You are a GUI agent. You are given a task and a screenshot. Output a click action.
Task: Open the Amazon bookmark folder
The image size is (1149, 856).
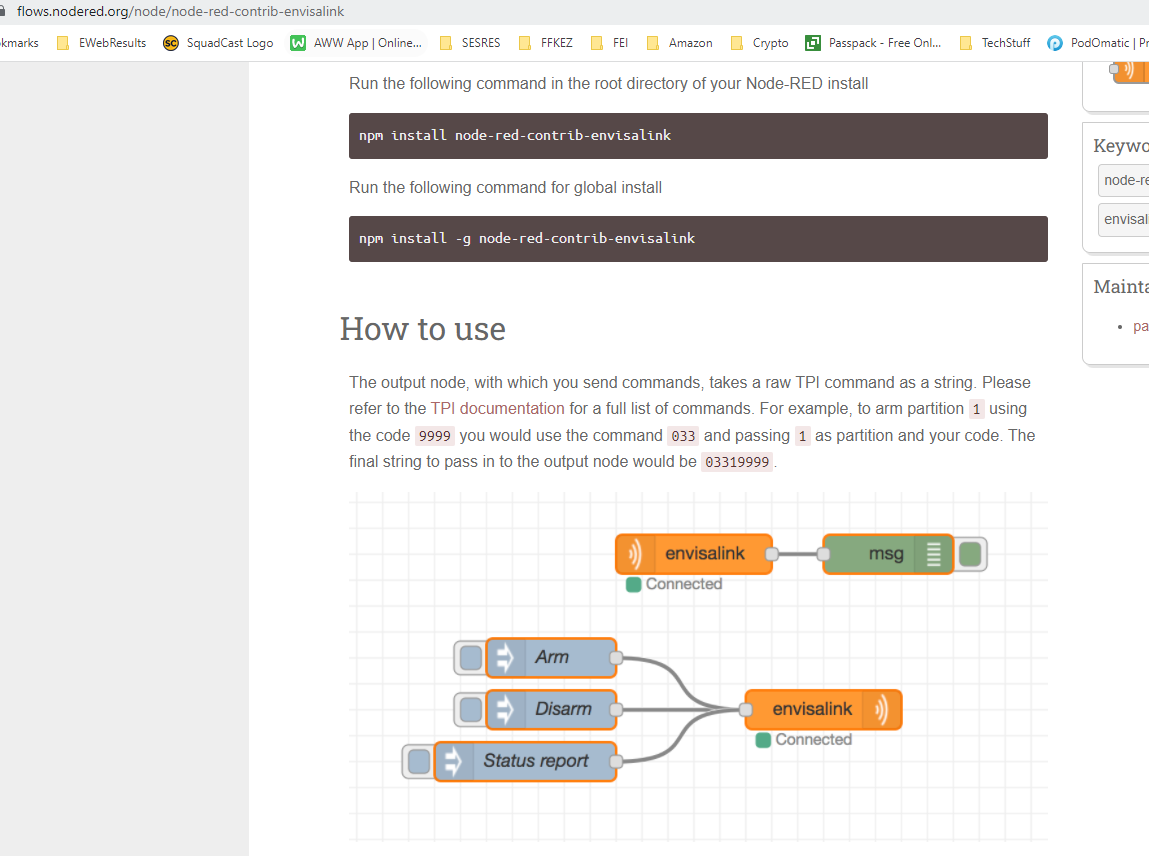pos(679,43)
